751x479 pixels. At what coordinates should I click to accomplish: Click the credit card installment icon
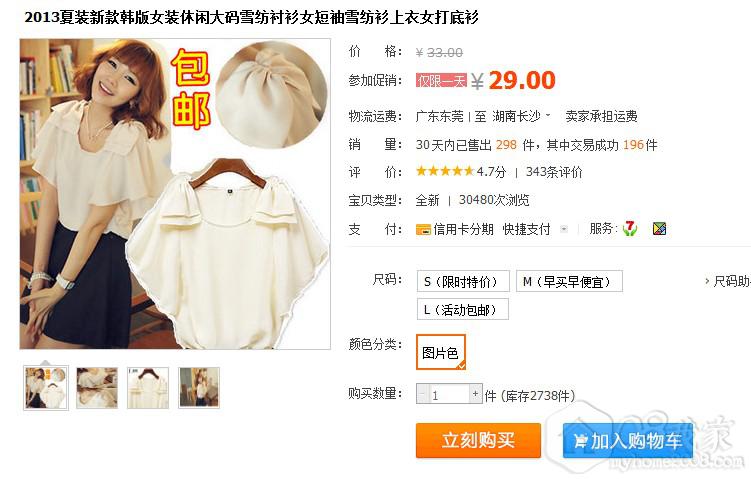[423, 229]
